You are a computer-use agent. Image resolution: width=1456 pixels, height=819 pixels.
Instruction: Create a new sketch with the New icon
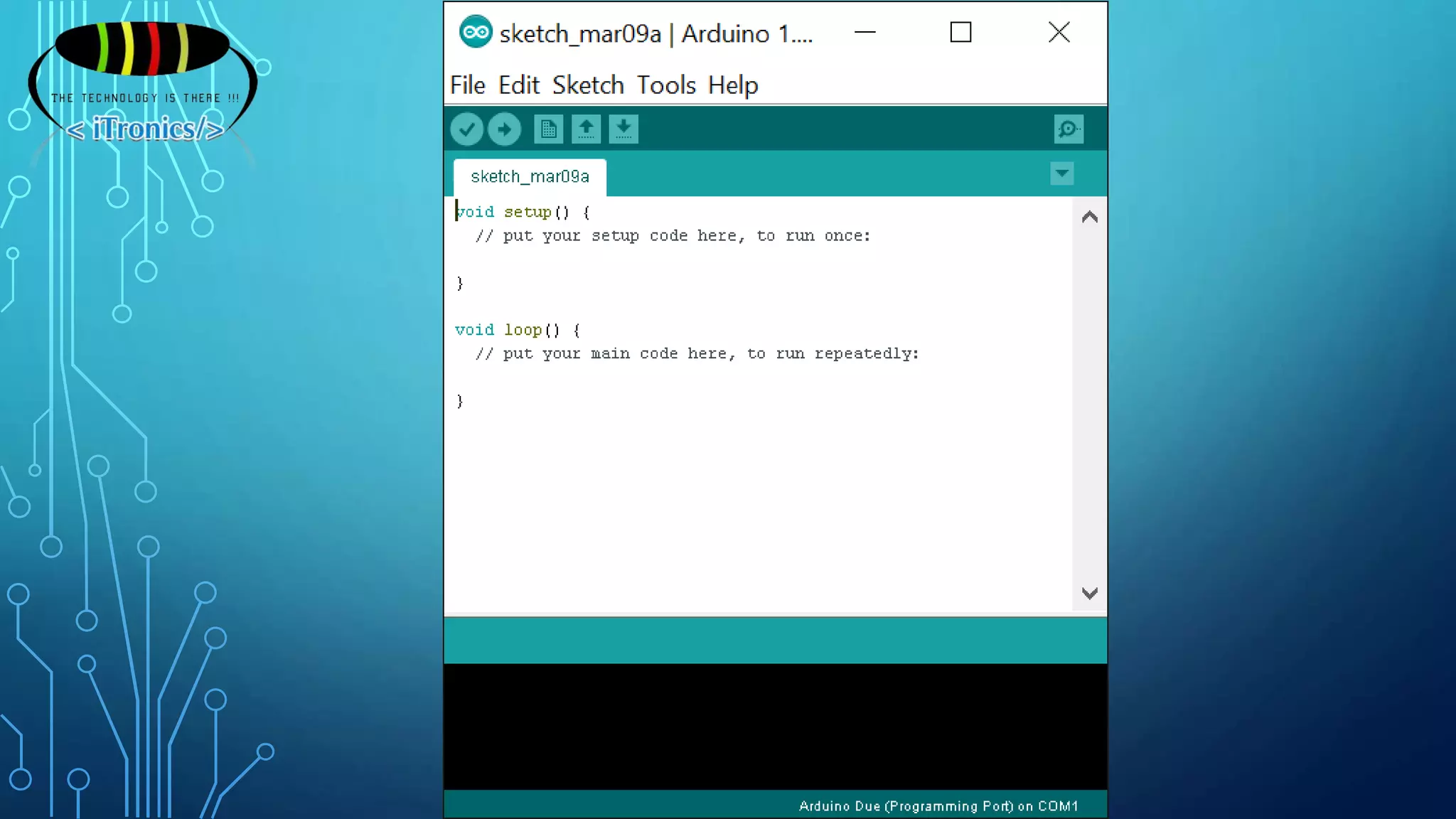(x=548, y=129)
